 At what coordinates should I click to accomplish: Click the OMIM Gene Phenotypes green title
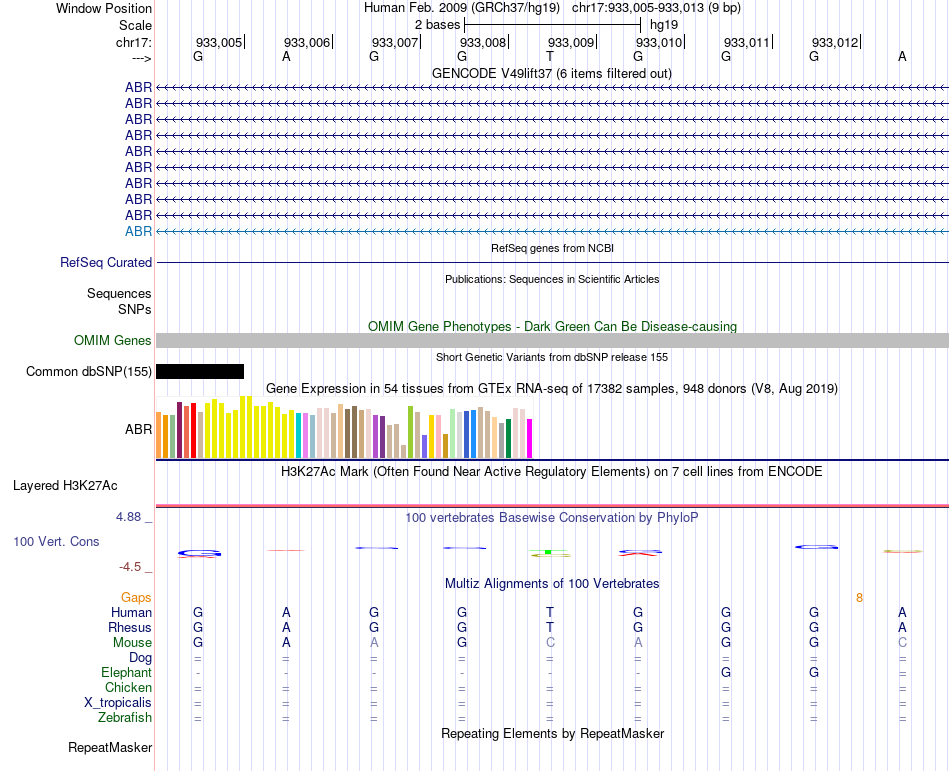tap(553, 326)
